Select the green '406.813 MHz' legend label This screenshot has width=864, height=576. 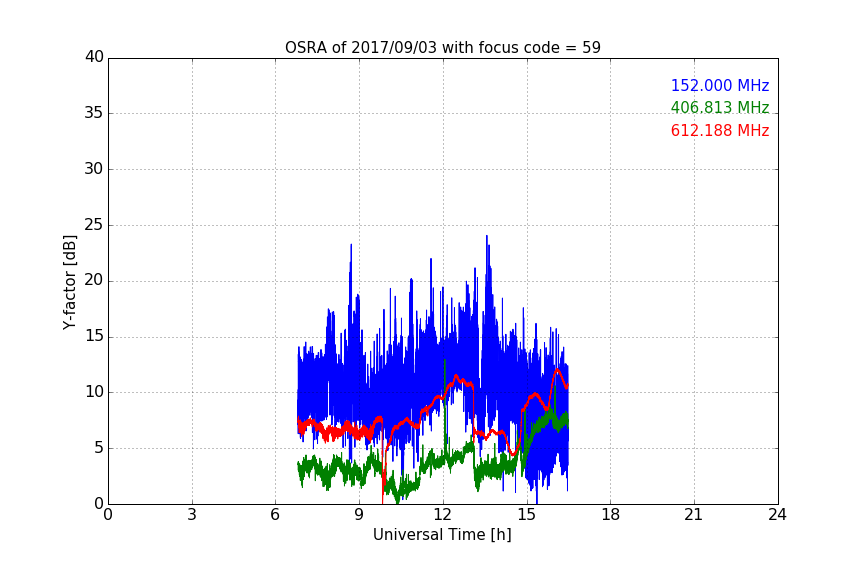pos(720,107)
